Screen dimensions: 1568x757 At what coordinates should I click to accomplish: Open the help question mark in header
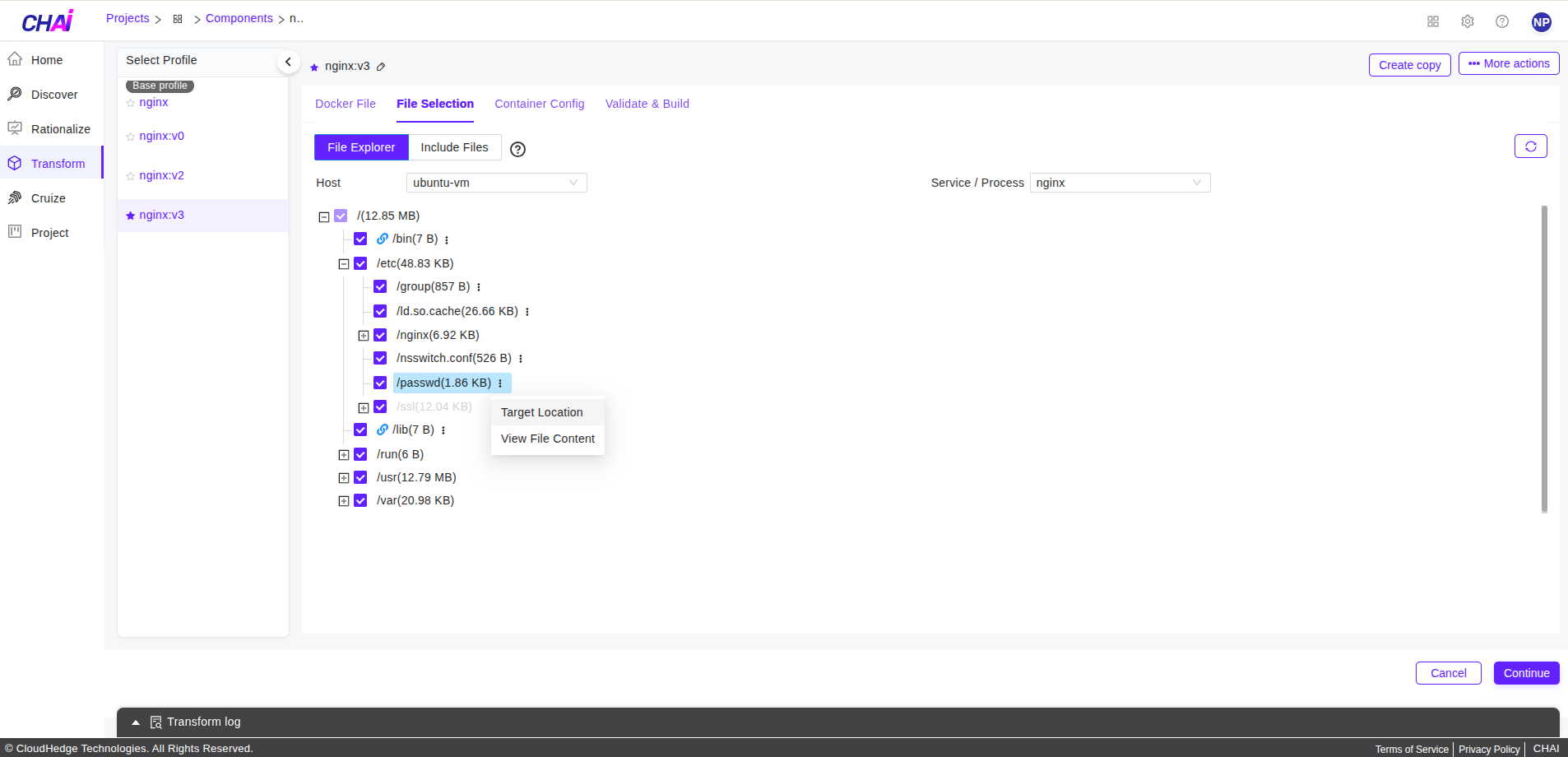click(1502, 21)
